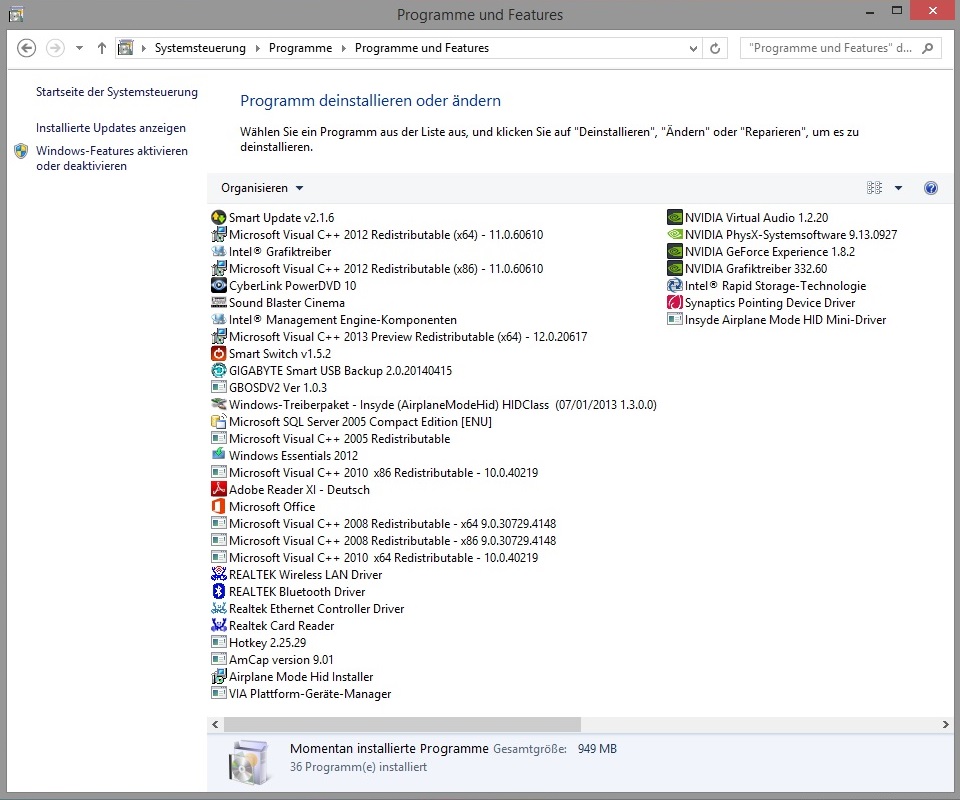The height and width of the screenshot is (800, 960).
Task: Open the address bar history dropdown
Action: 693,48
